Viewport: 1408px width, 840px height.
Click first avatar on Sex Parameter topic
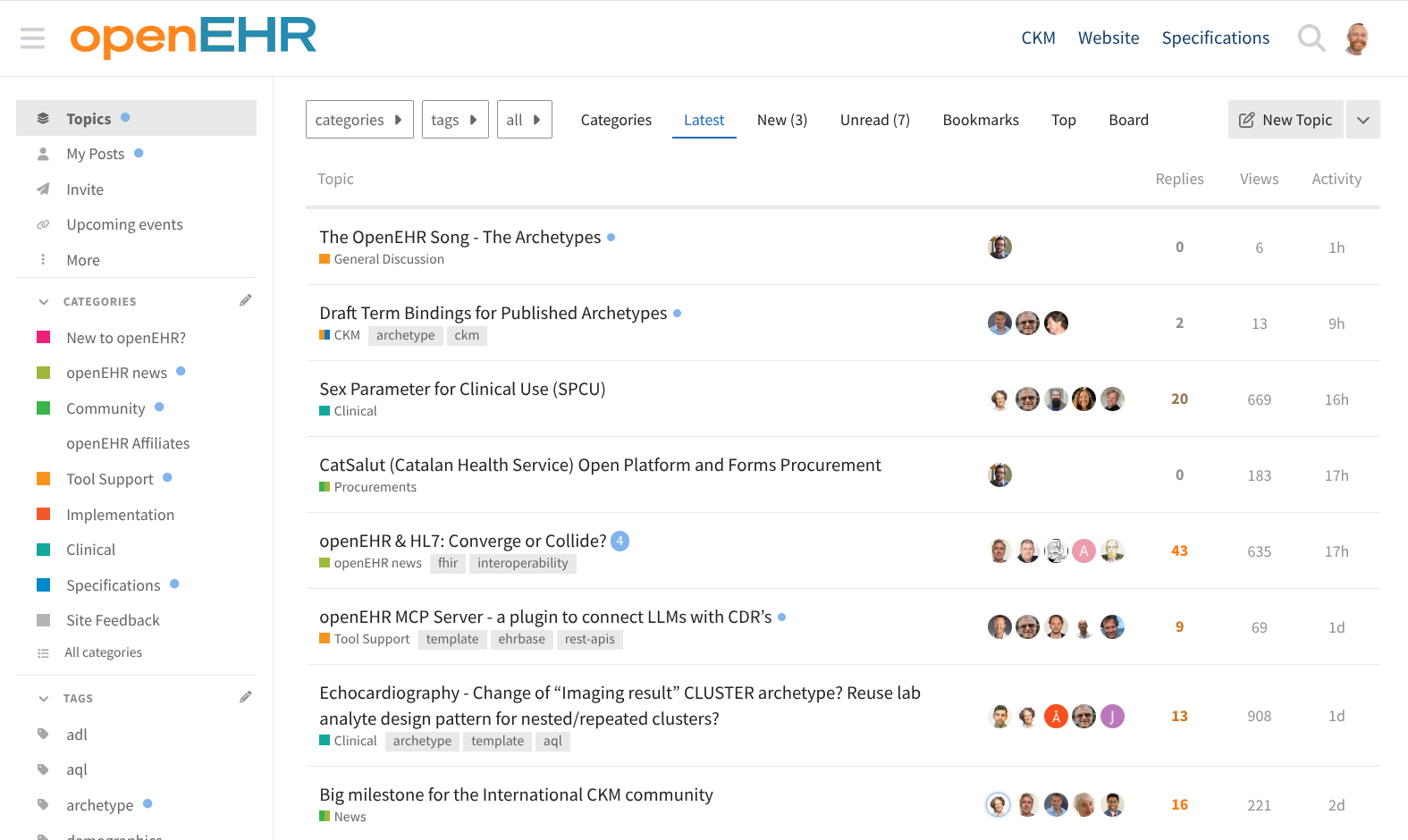click(x=999, y=399)
